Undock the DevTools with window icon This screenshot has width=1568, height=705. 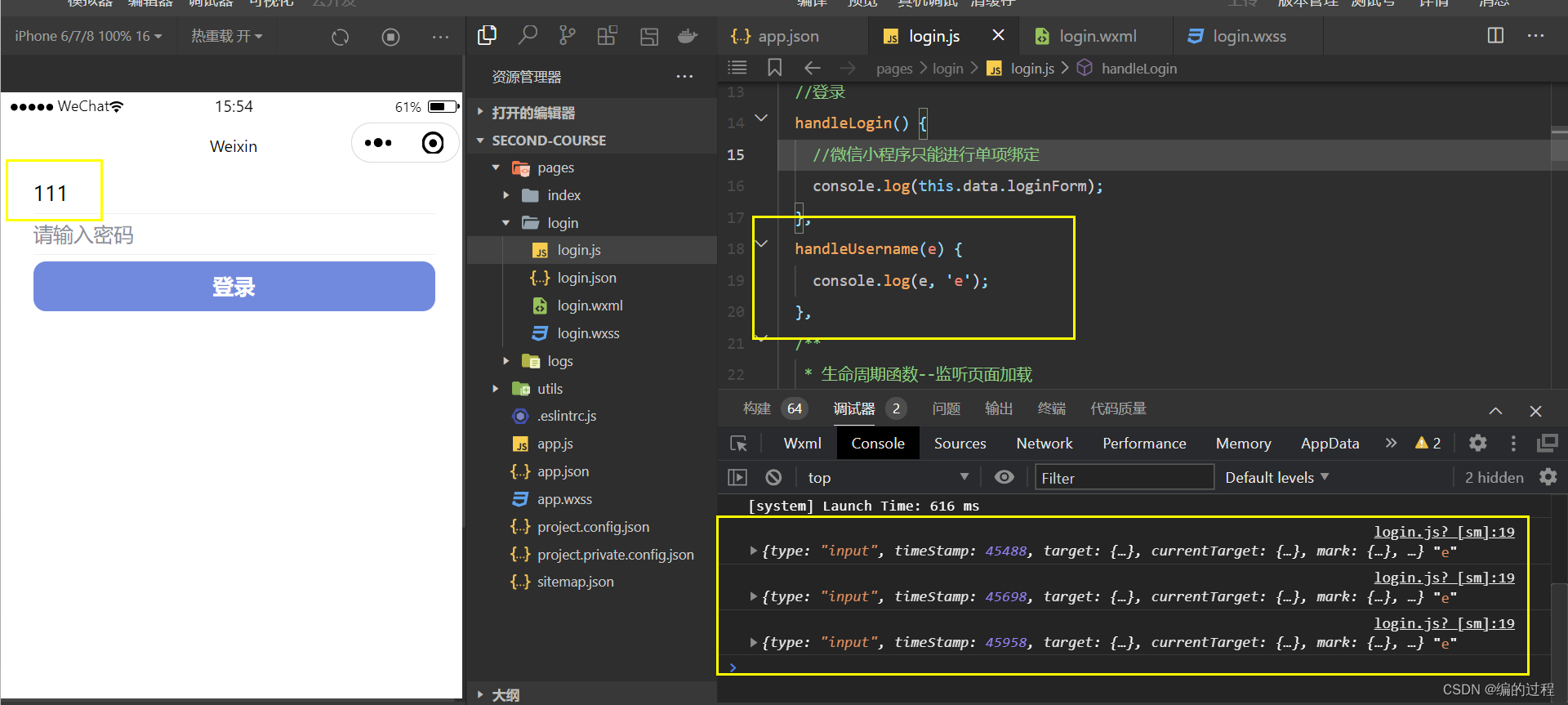(1547, 443)
